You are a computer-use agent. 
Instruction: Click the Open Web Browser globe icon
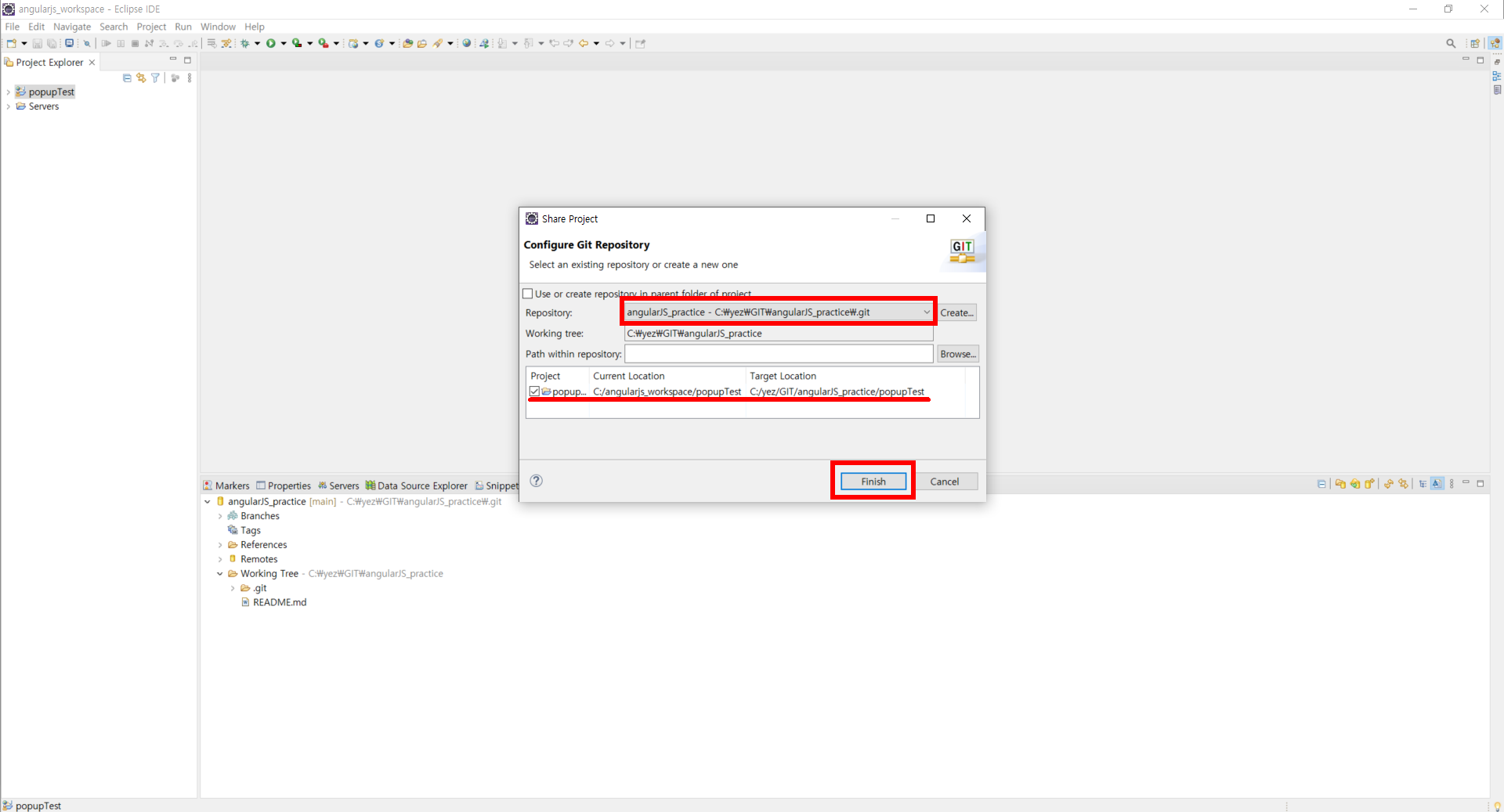pos(467,43)
